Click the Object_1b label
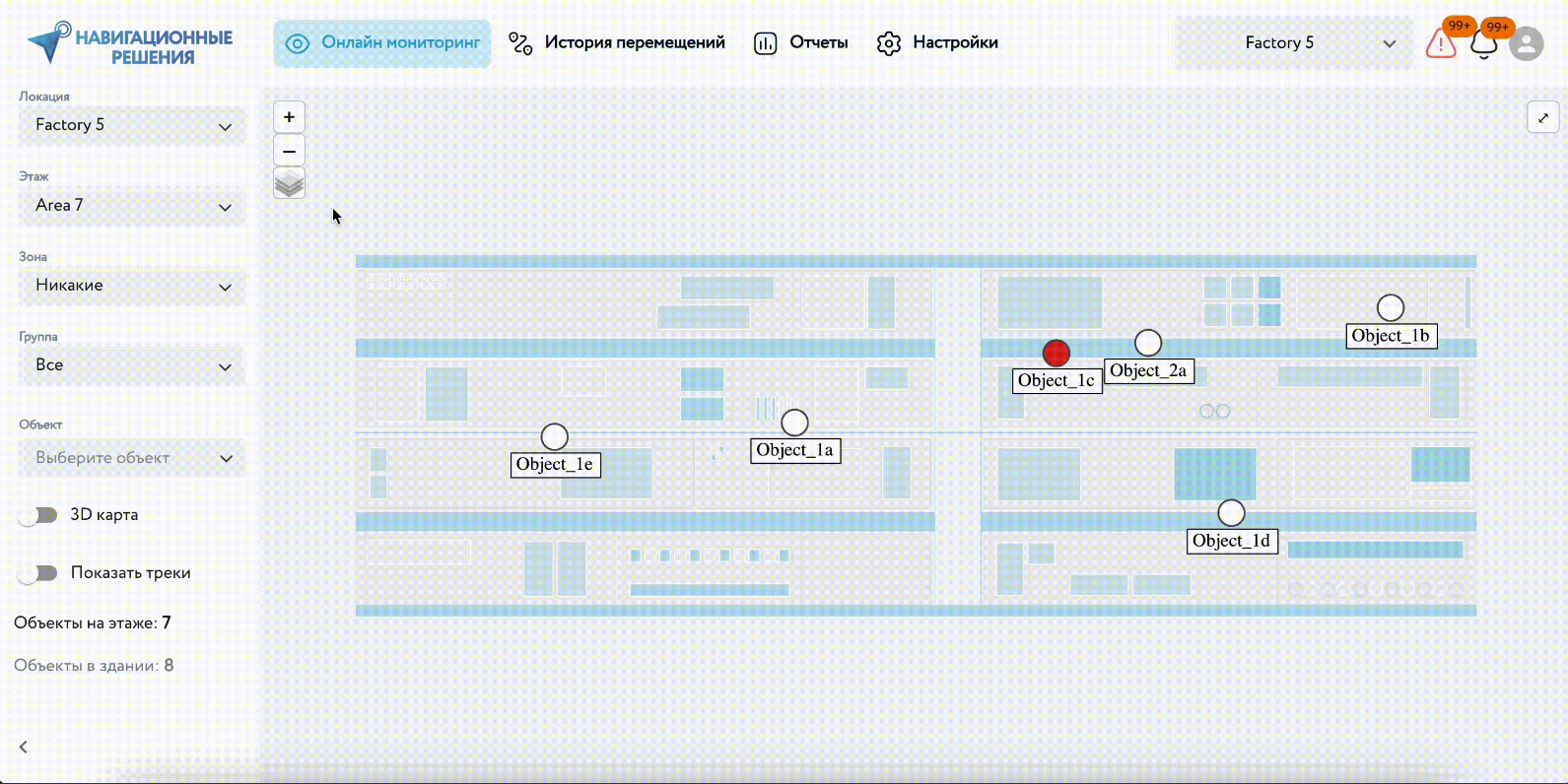 [1391, 336]
